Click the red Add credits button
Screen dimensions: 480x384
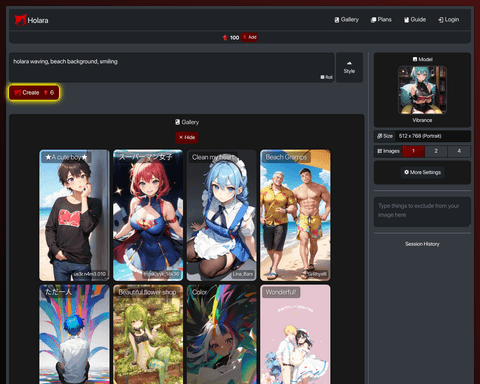point(250,37)
